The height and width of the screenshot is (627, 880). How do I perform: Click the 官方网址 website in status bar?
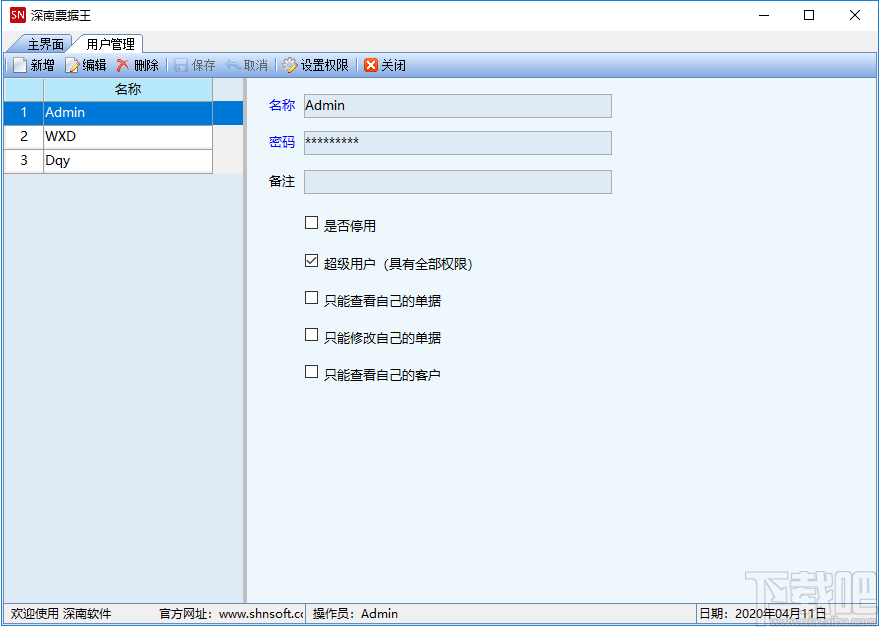[x=231, y=614]
